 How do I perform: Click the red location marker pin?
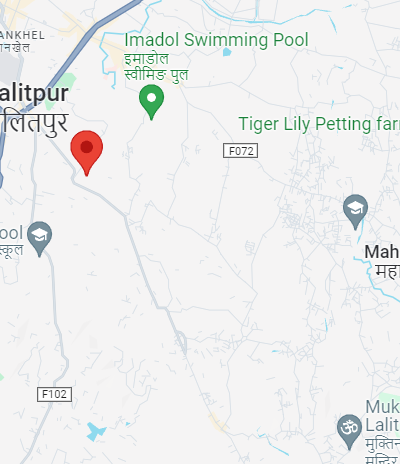[x=87, y=153]
